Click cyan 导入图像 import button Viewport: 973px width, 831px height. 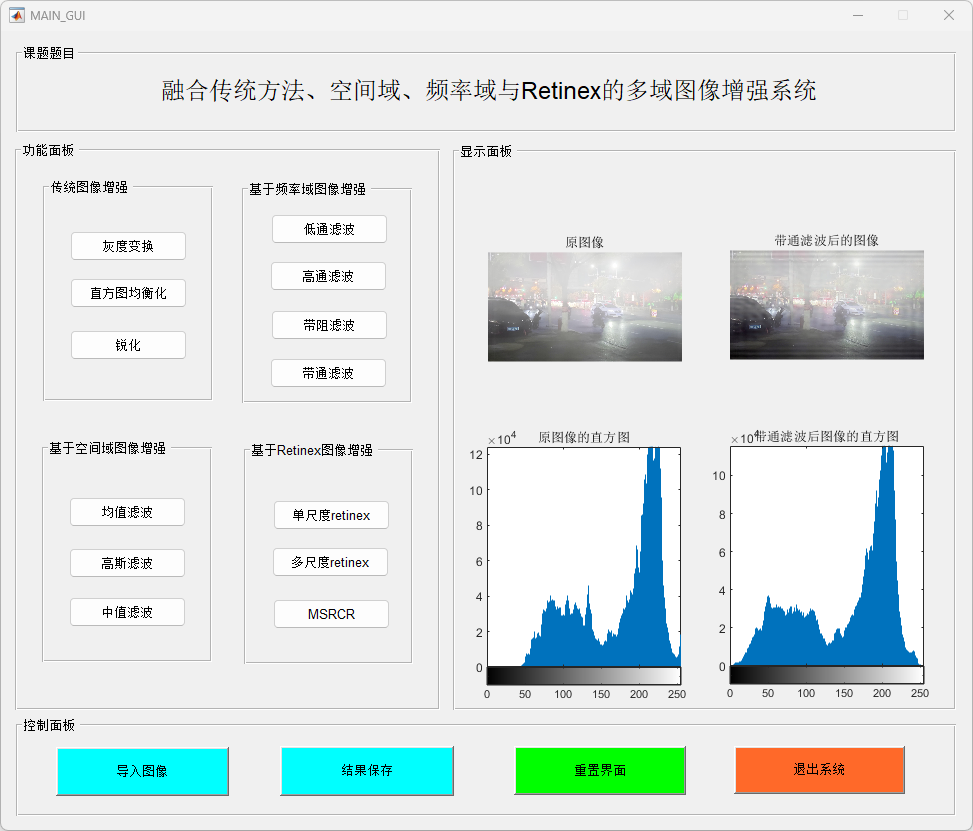click(x=142, y=771)
